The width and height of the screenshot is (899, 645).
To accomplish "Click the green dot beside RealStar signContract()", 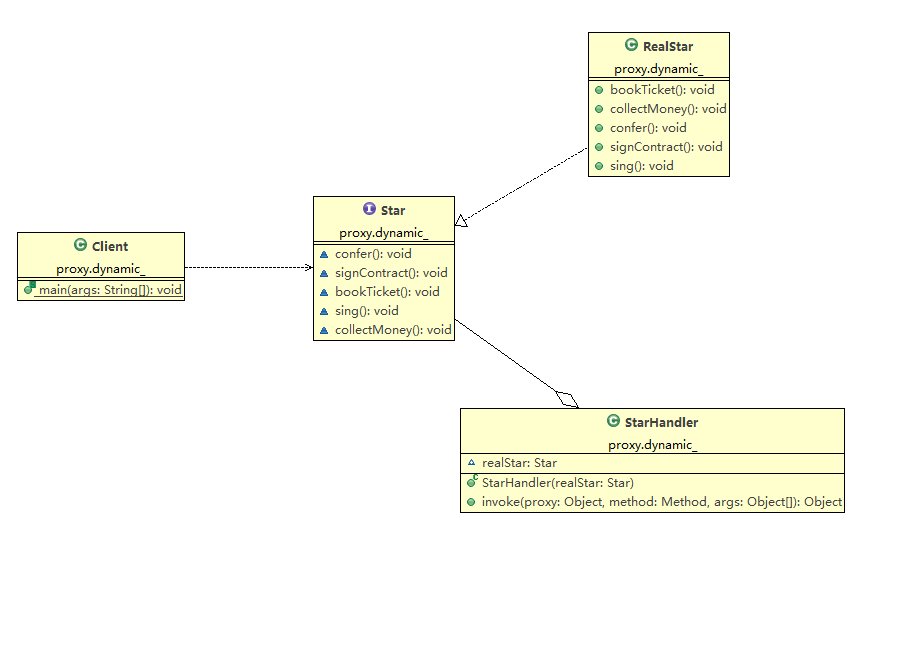I will click(599, 147).
